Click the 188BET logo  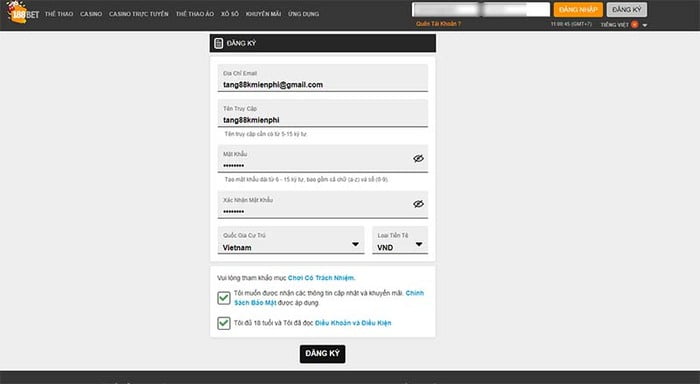(23, 12)
